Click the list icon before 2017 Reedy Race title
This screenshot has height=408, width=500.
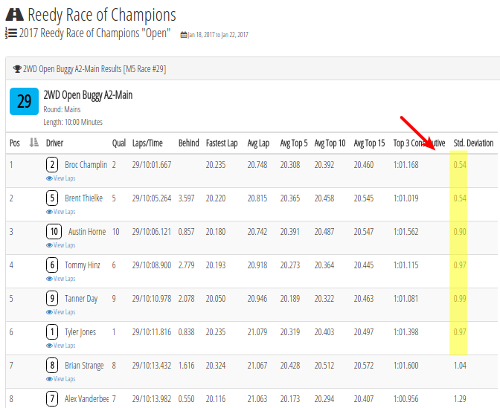(x=11, y=33)
